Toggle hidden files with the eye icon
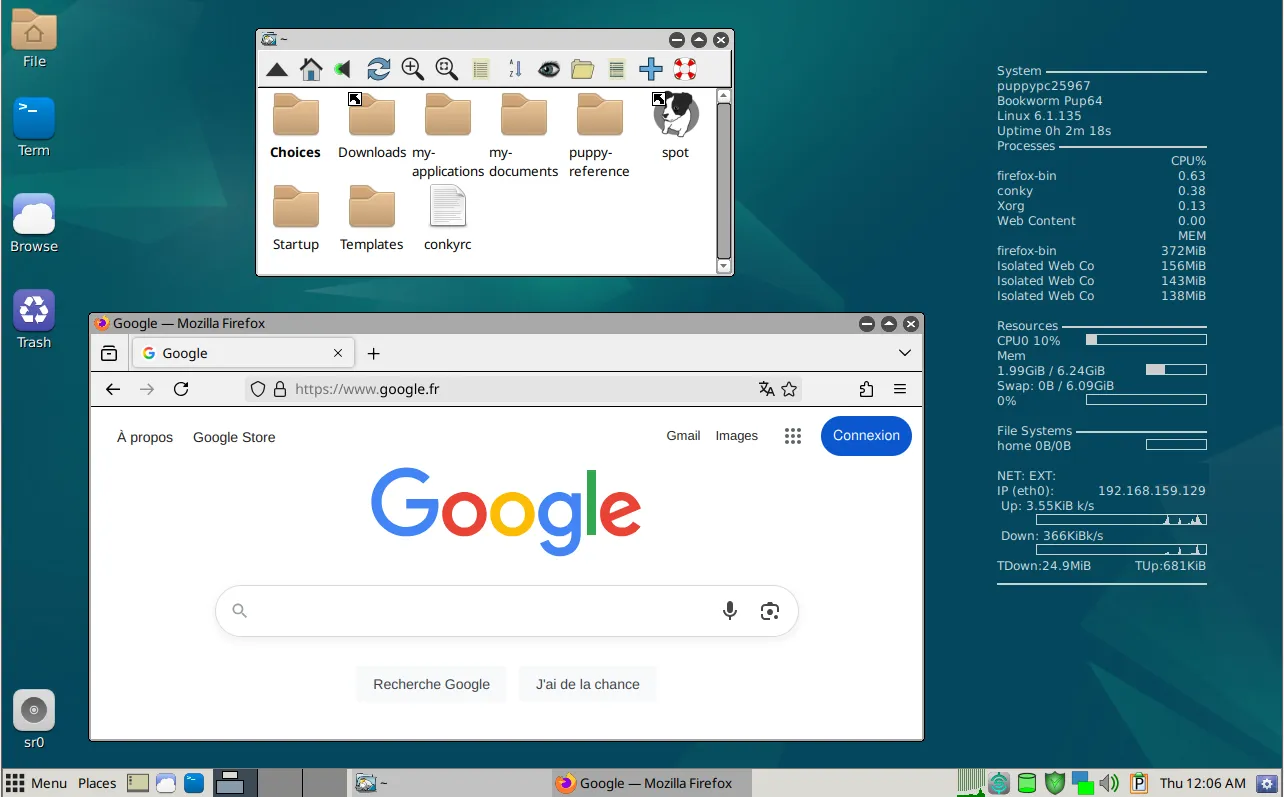The width and height of the screenshot is (1284, 797). [x=548, y=69]
